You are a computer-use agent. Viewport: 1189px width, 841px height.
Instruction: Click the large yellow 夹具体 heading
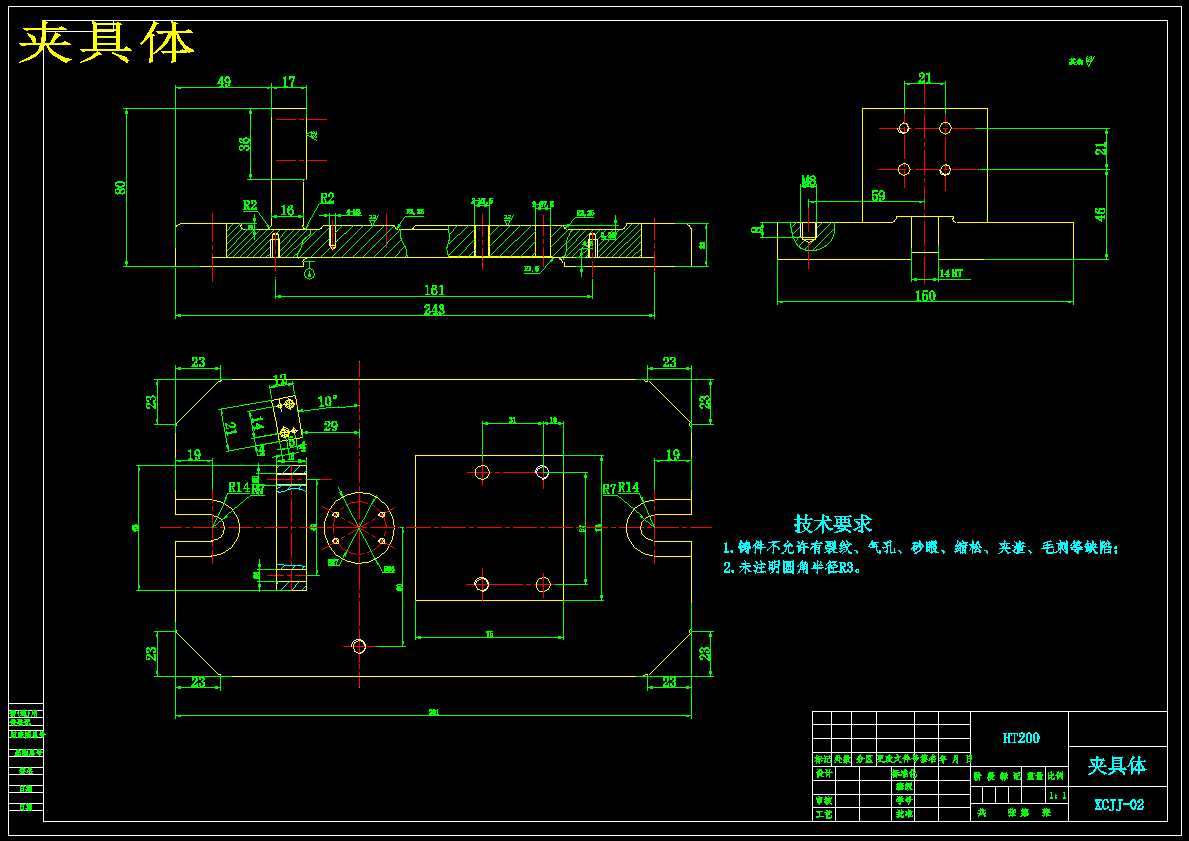coord(106,43)
